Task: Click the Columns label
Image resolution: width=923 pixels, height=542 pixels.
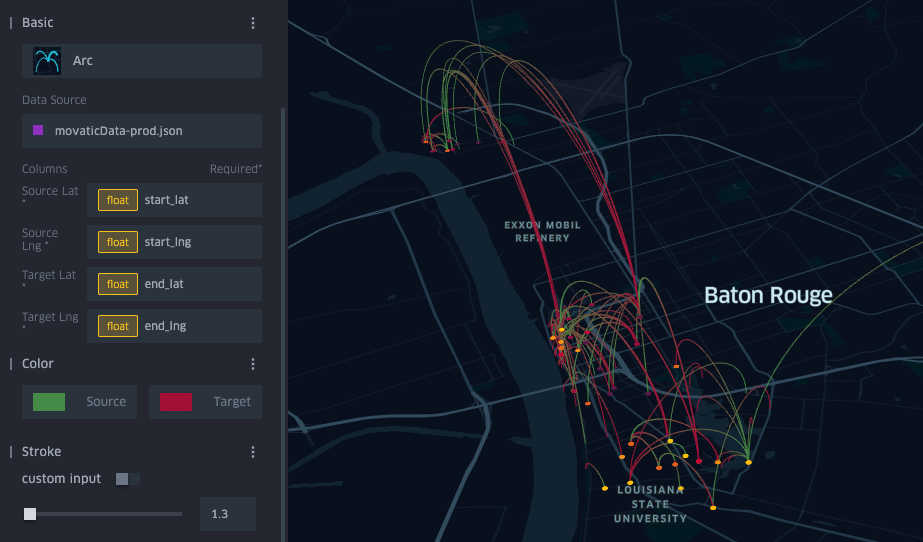Action: point(45,169)
